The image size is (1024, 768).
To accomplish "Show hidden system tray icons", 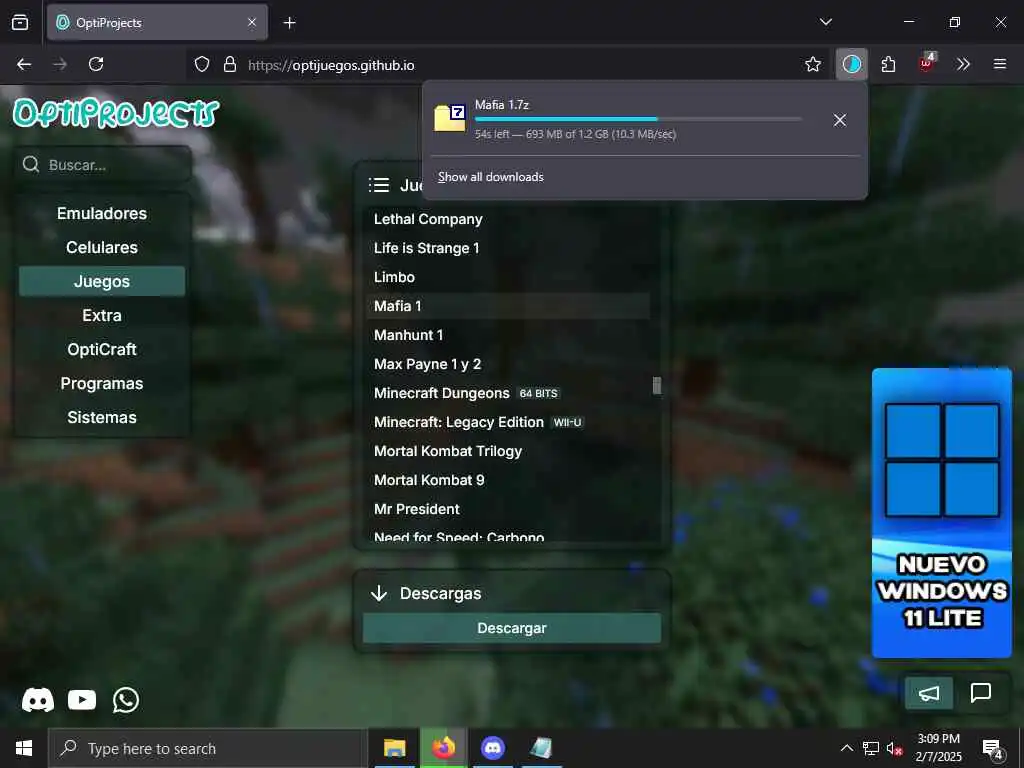I will (x=846, y=748).
